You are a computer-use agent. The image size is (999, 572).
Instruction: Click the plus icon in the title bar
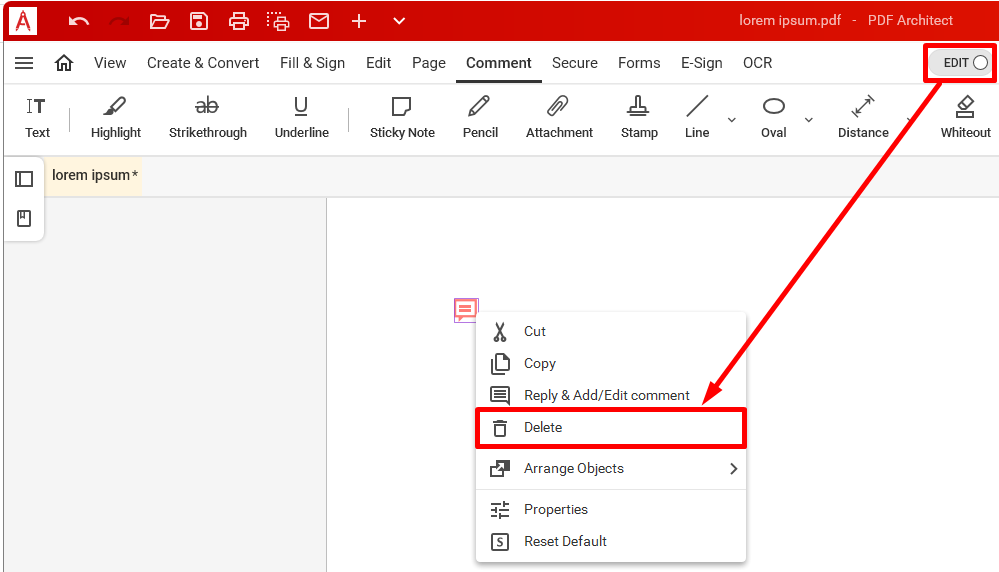(x=359, y=21)
